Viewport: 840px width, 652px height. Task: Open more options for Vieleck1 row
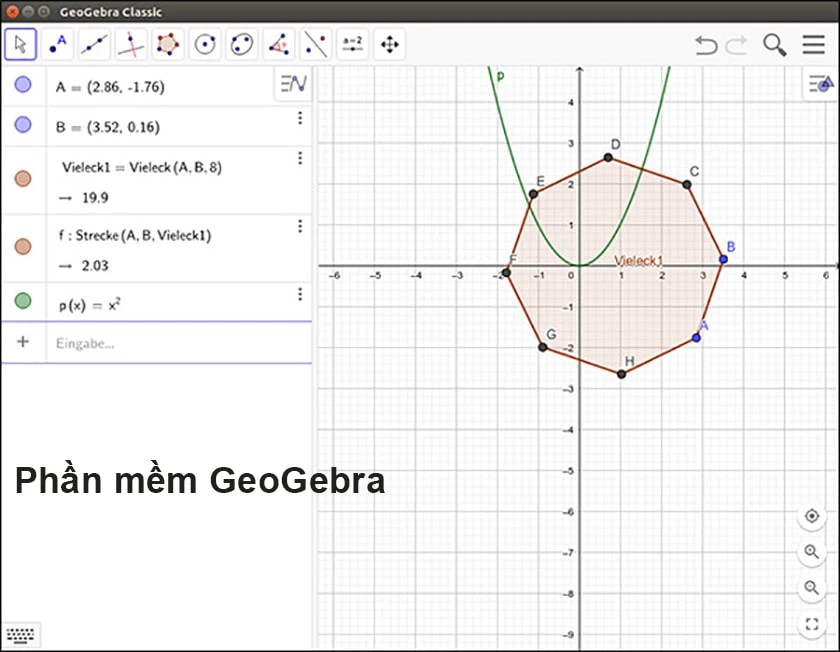tap(300, 158)
